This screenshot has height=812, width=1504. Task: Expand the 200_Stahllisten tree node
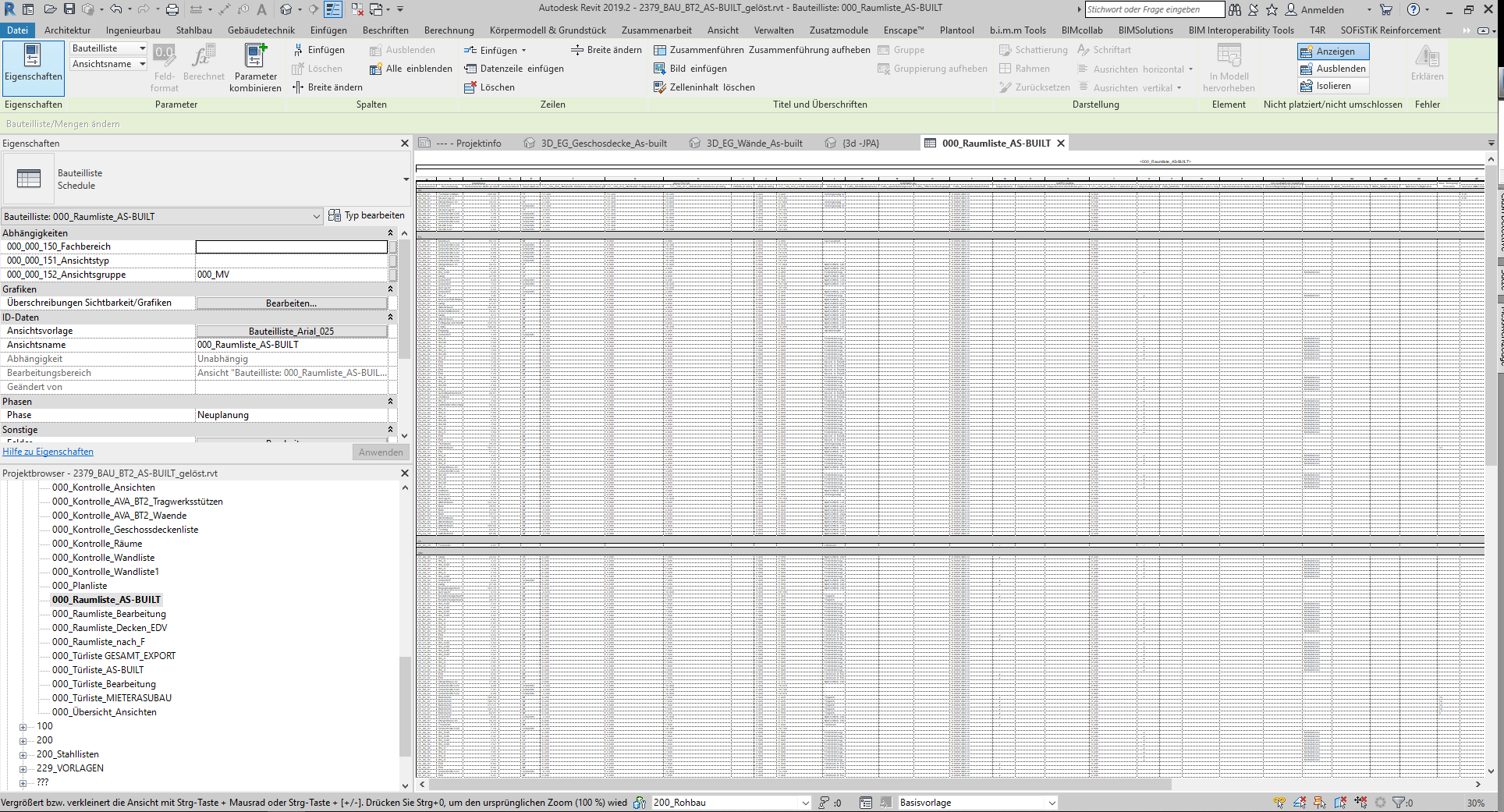coord(23,754)
